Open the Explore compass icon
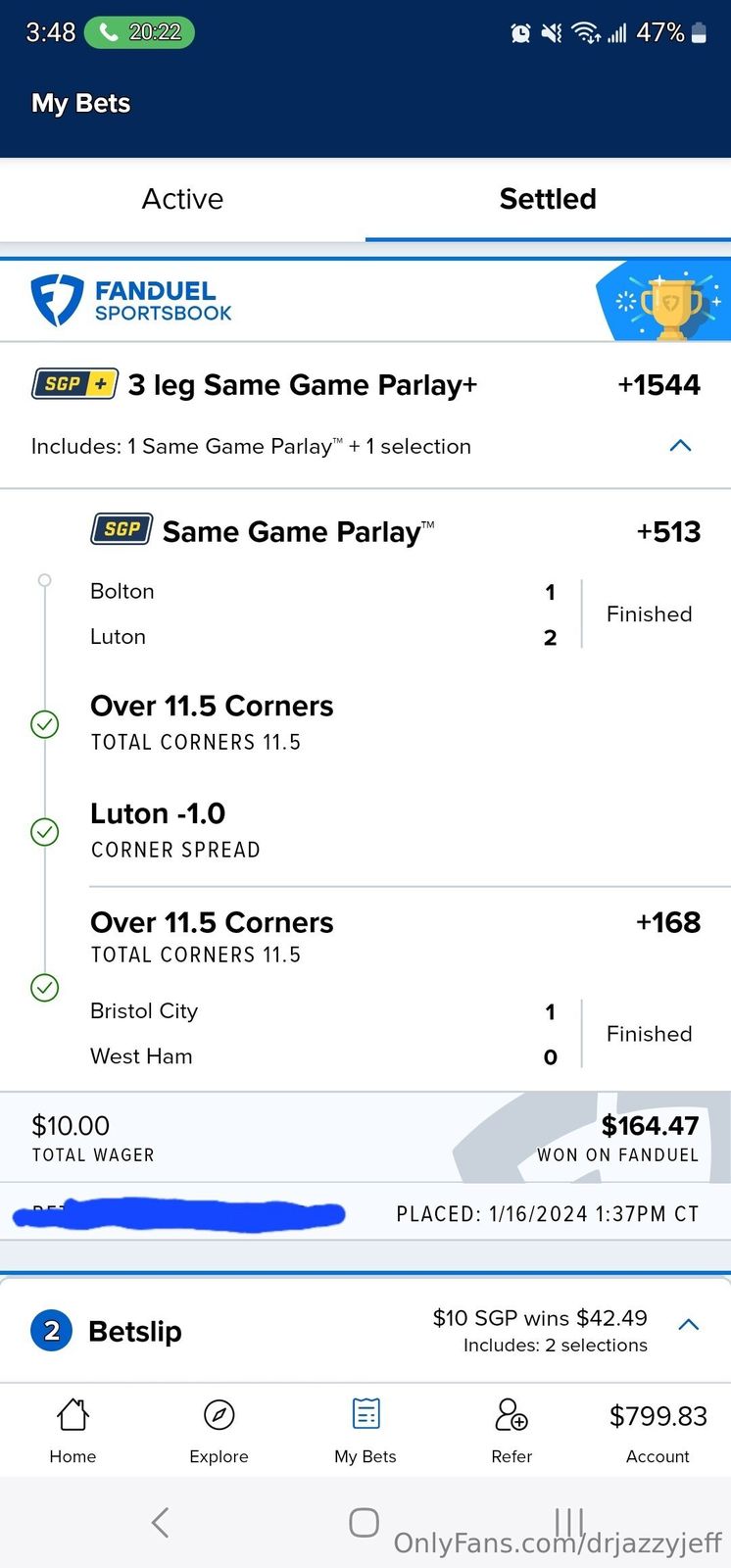This screenshot has width=731, height=1568. point(219,1415)
